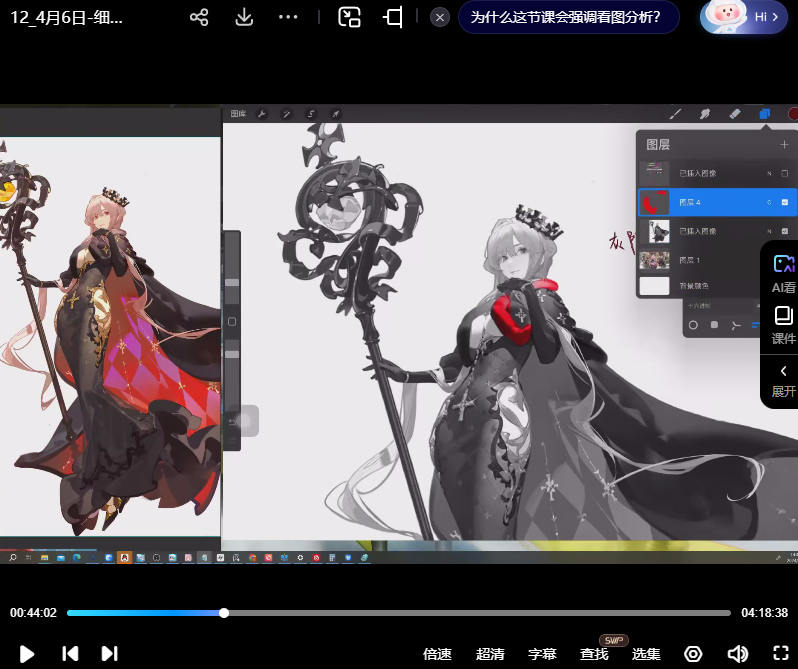The image size is (798, 669).
Task: Open the 倍速 playback speed menu
Action: pyautogui.click(x=437, y=654)
